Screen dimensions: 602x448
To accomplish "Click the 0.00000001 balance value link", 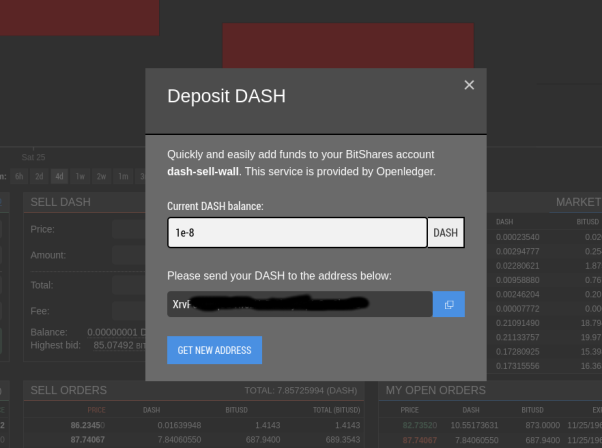I will 116,332.
